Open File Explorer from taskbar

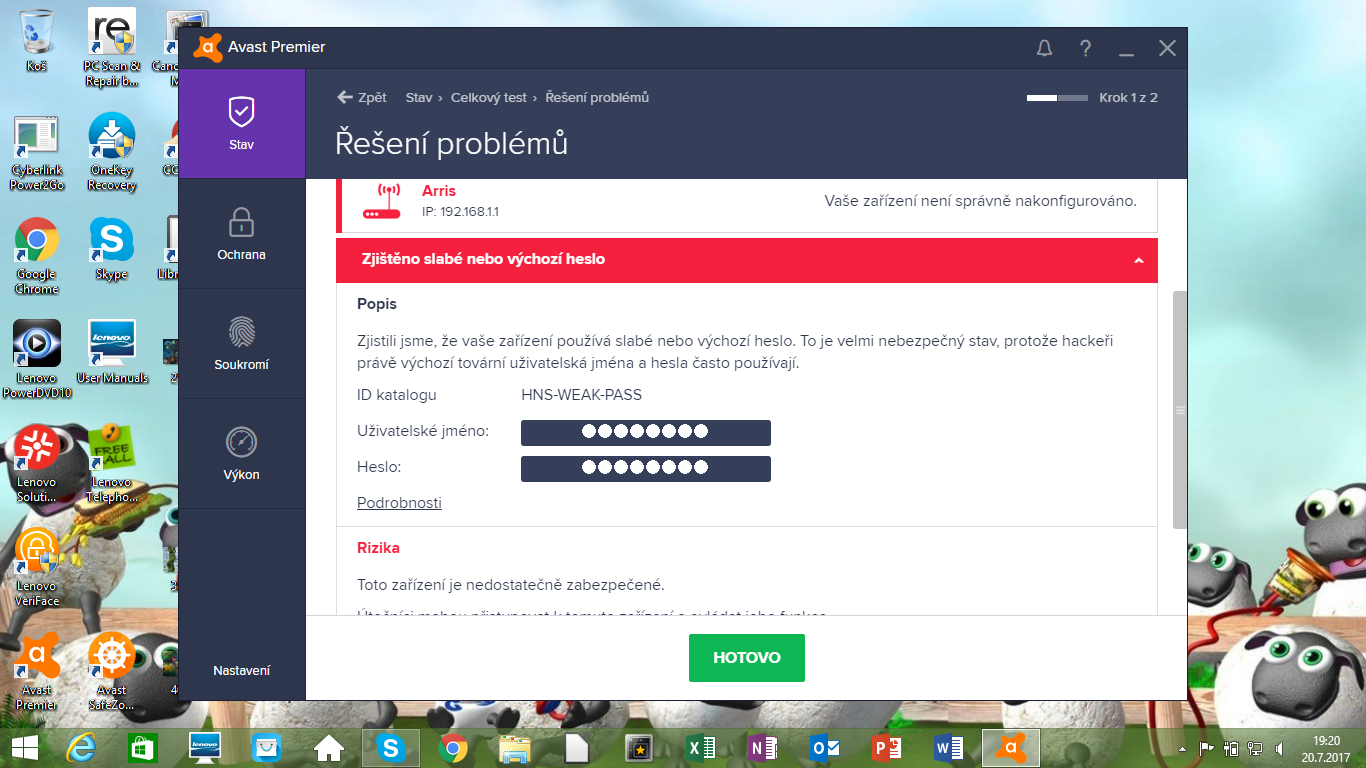tap(514, 747)
